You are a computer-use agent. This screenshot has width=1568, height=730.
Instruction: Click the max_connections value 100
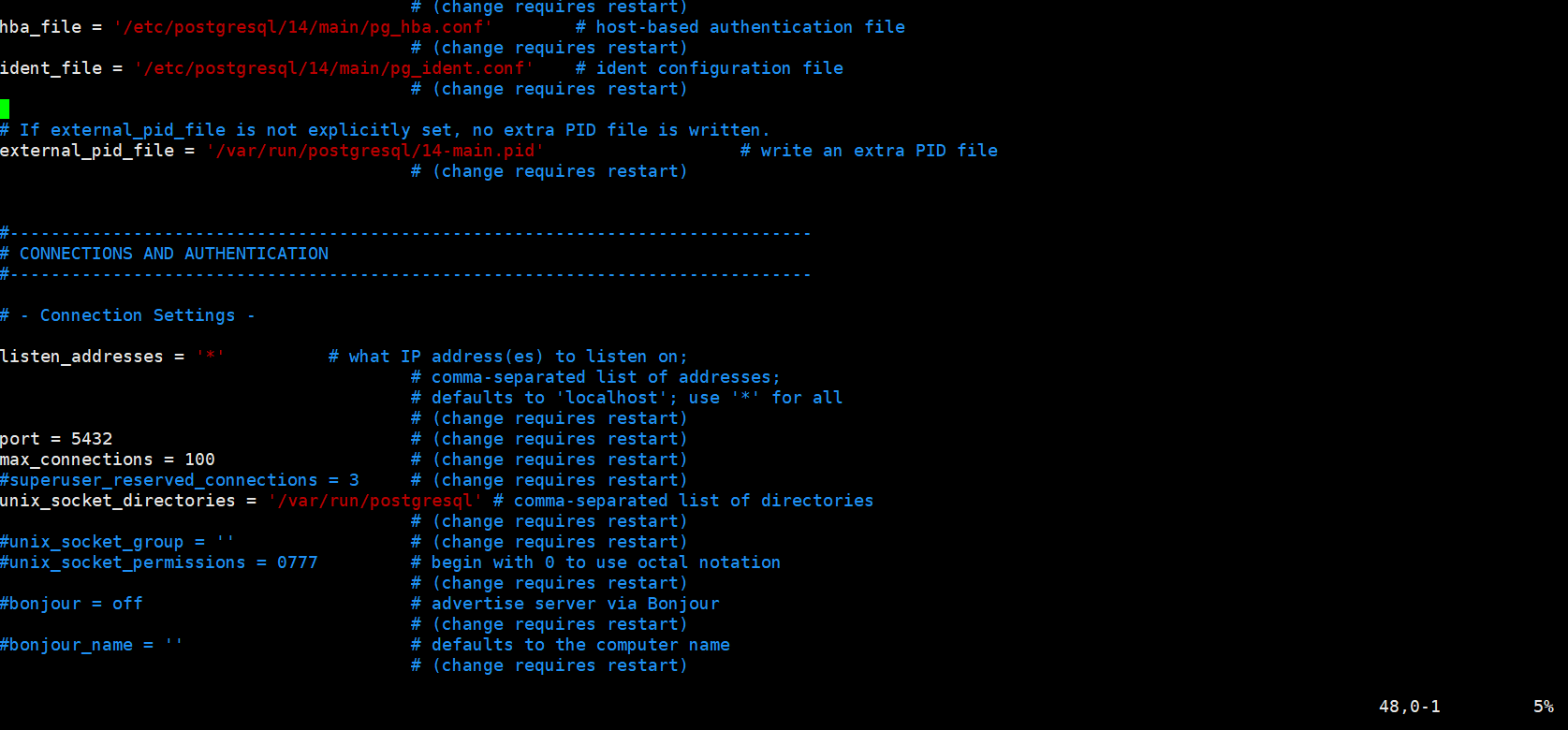point(200,460)
